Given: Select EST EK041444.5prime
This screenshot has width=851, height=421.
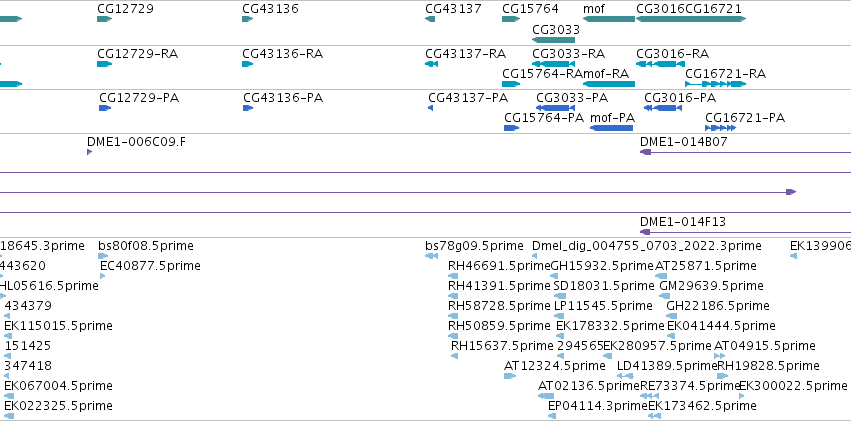Looking at the screenshot, I should click(721, 326).
